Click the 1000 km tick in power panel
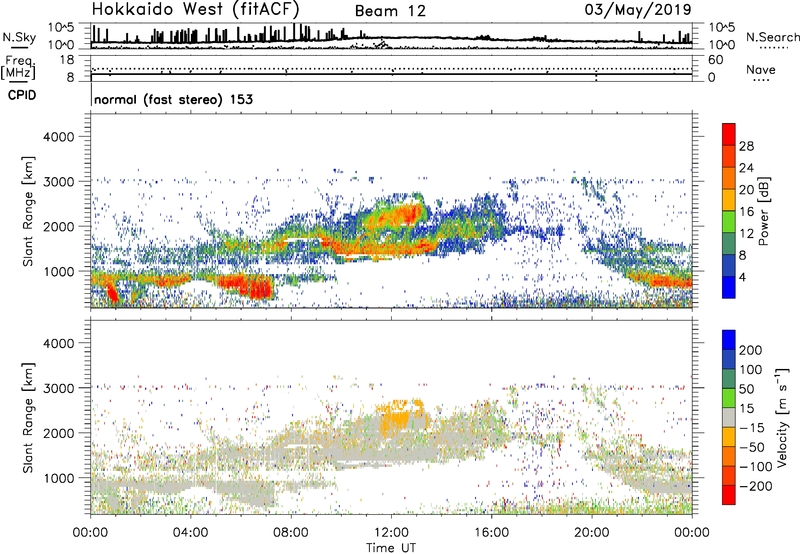 58,271
